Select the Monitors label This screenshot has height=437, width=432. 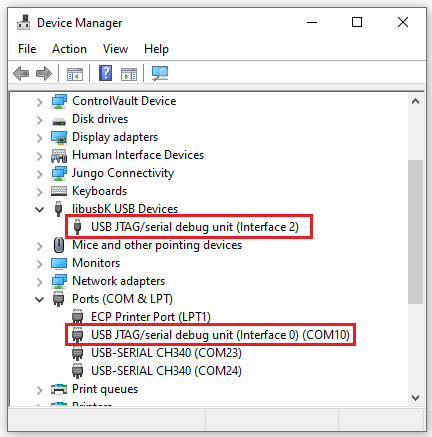tap(96, 263)
